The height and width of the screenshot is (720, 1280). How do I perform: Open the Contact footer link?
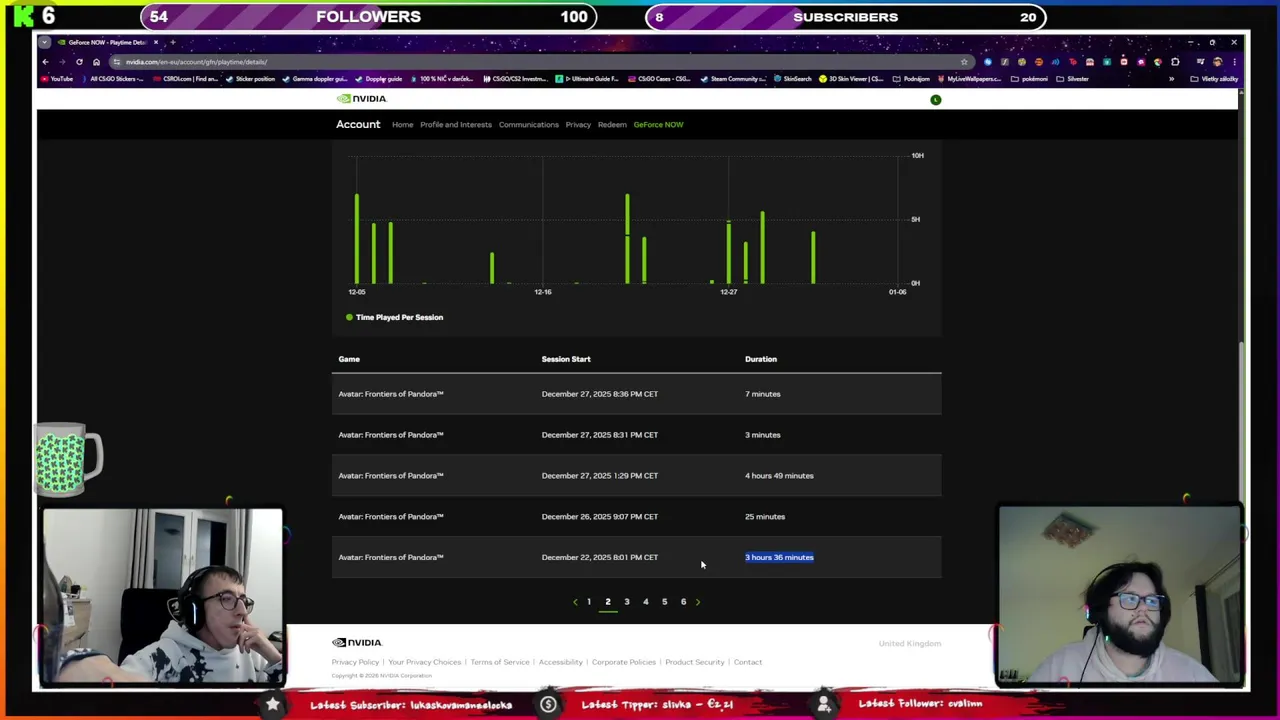(748, 662)
